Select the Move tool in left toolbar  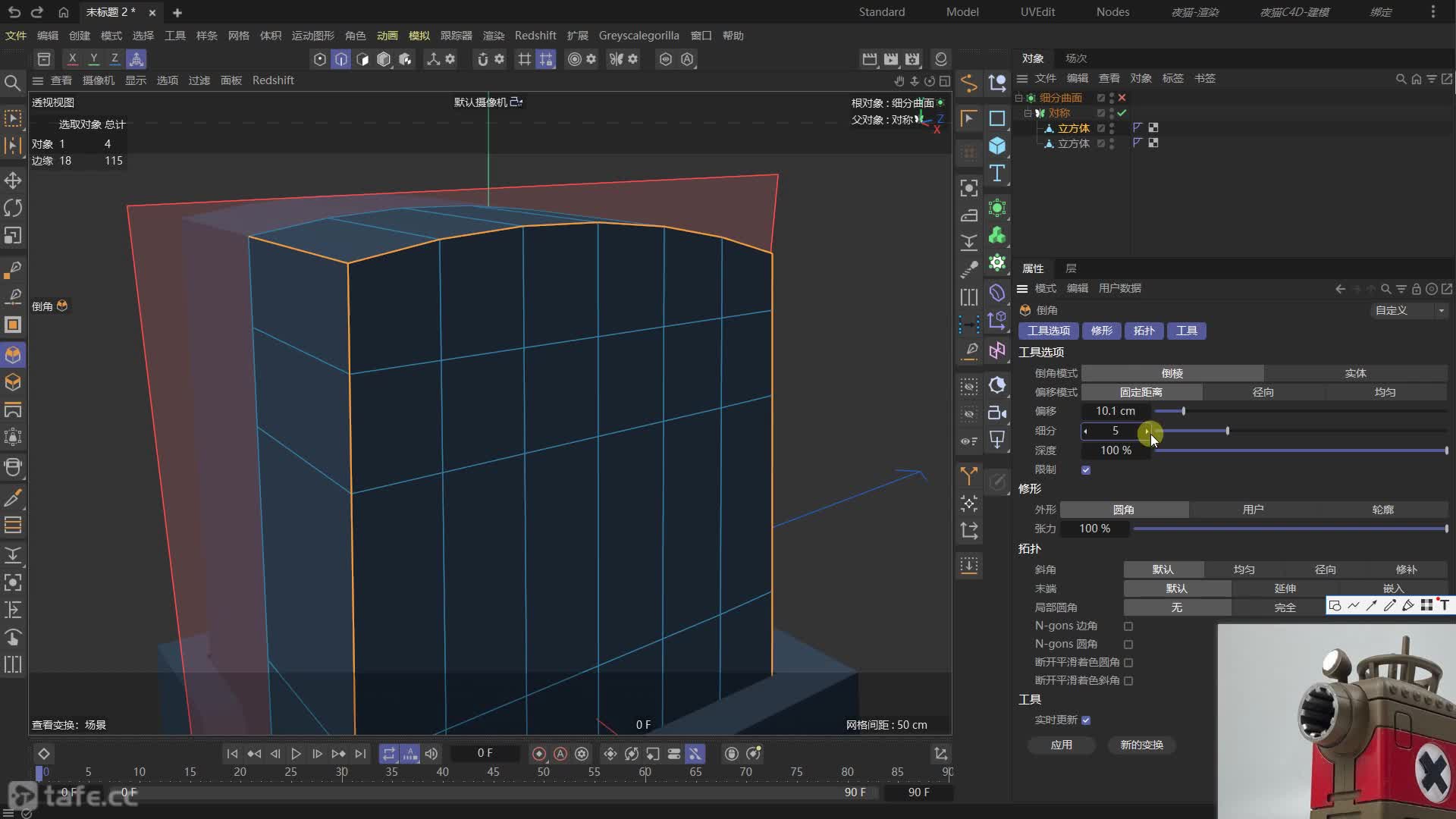(13, 180)
